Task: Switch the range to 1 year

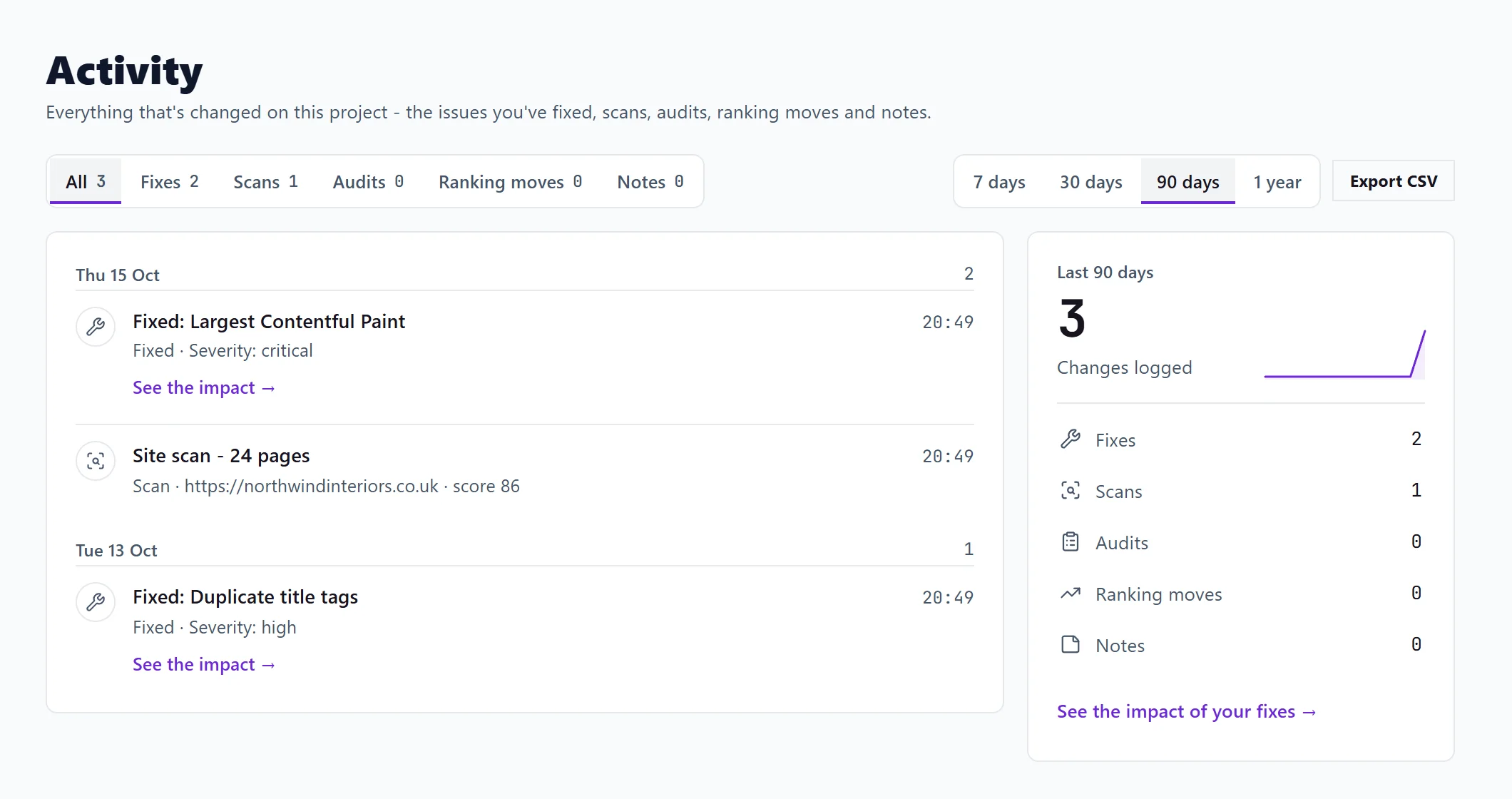Action: 1277,182
